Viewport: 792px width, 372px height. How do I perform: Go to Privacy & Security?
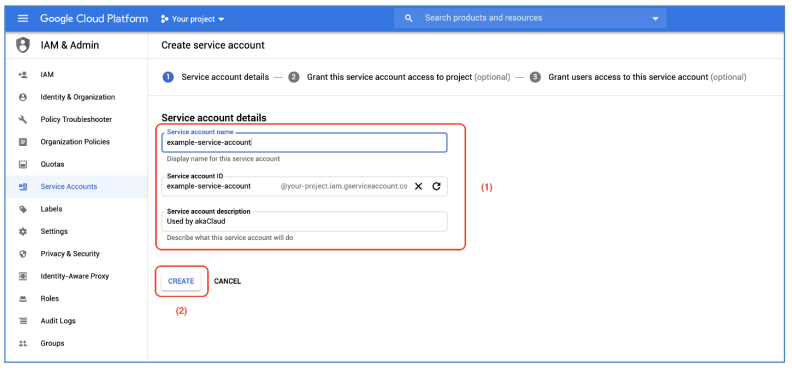(x=70, y=254)
